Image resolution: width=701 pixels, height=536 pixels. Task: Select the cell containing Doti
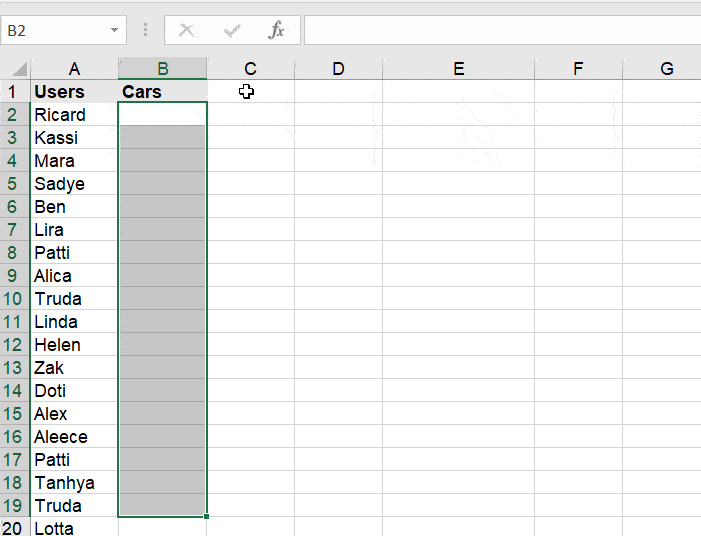pos(74,390)
